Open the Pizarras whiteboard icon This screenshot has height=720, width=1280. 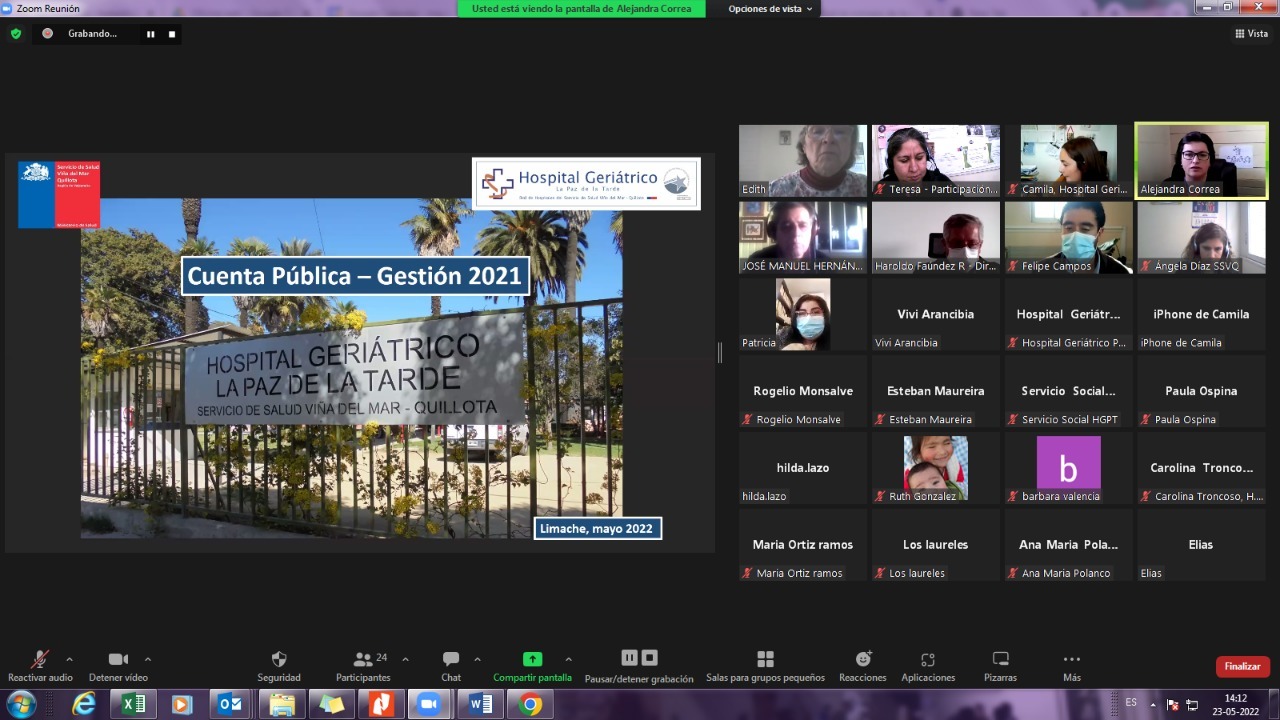[x=1000, y=660]
